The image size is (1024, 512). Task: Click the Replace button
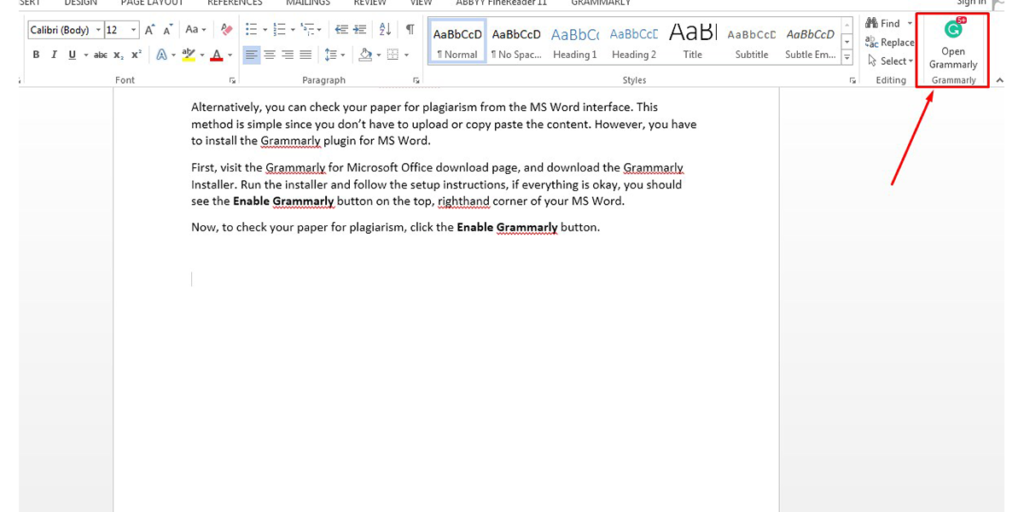click(889, 42)
